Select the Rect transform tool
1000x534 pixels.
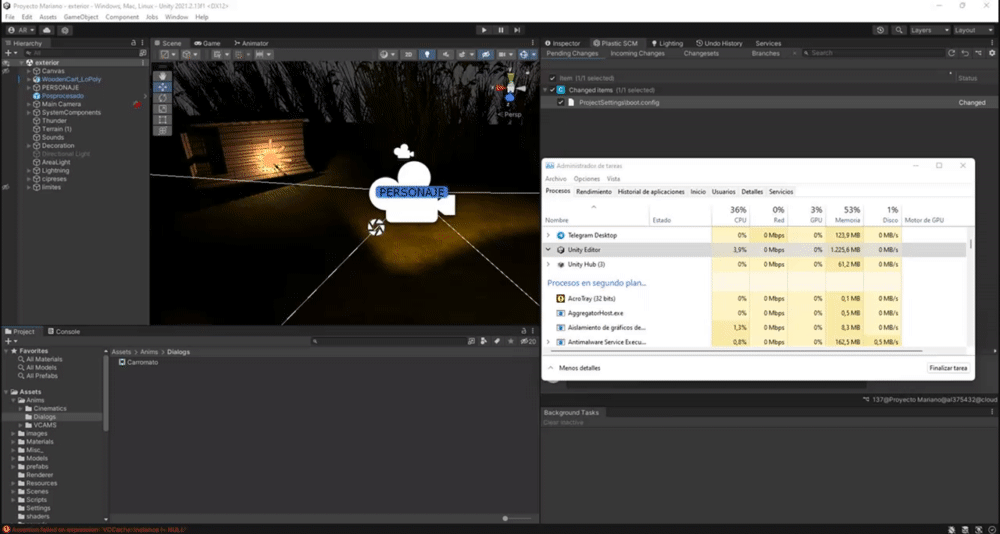(x=164, y=120)
